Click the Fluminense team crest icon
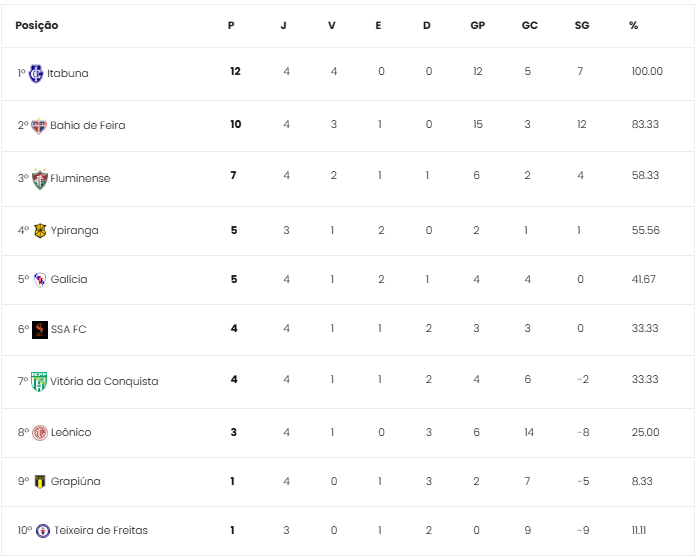Viewport: 696px width, 557px height. coord(40,178)
